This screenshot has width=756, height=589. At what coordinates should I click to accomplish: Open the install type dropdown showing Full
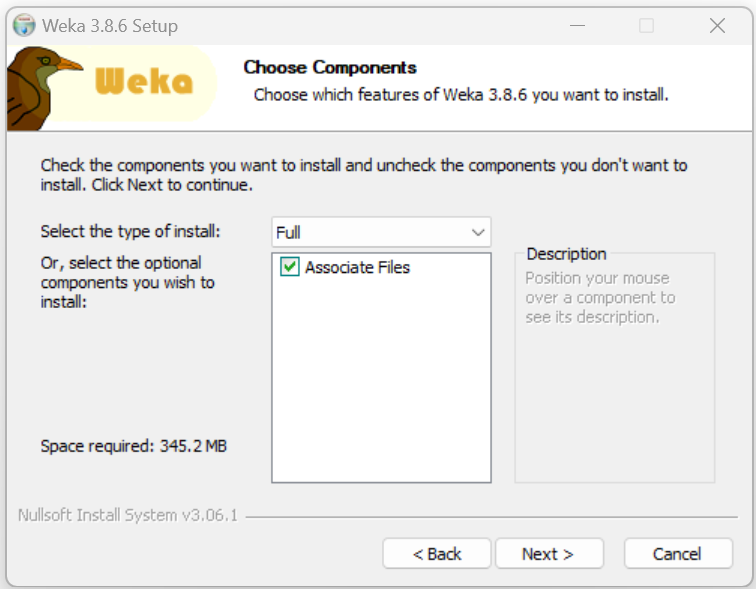tap(381, 232)
